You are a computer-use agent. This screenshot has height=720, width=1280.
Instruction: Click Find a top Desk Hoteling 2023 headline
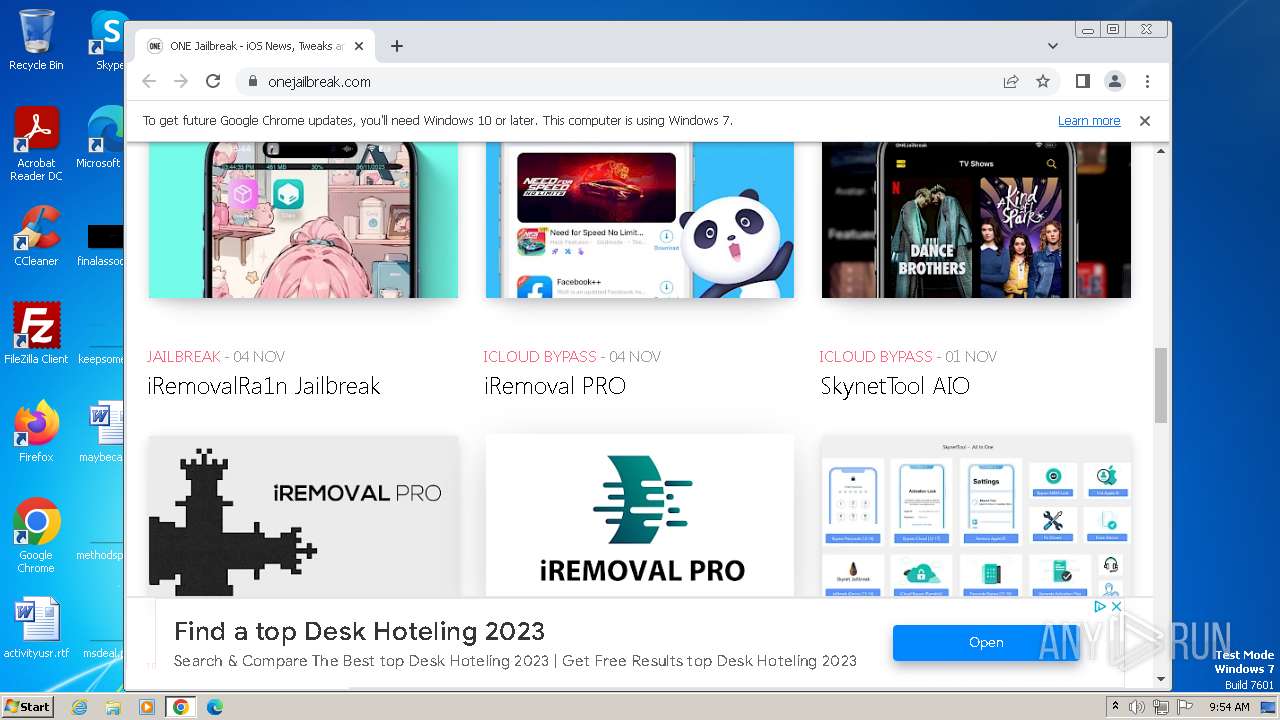click(x=359, y=631)
